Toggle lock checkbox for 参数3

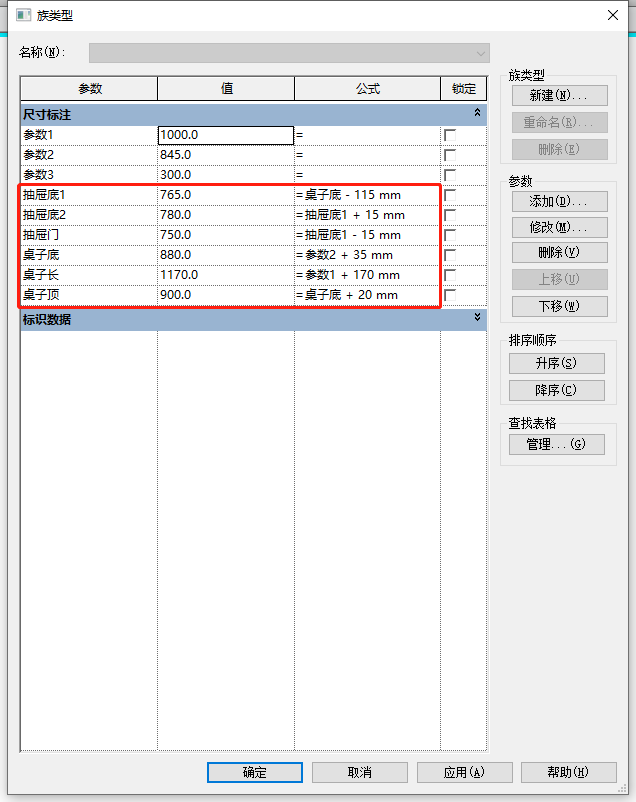pos(450,175)
